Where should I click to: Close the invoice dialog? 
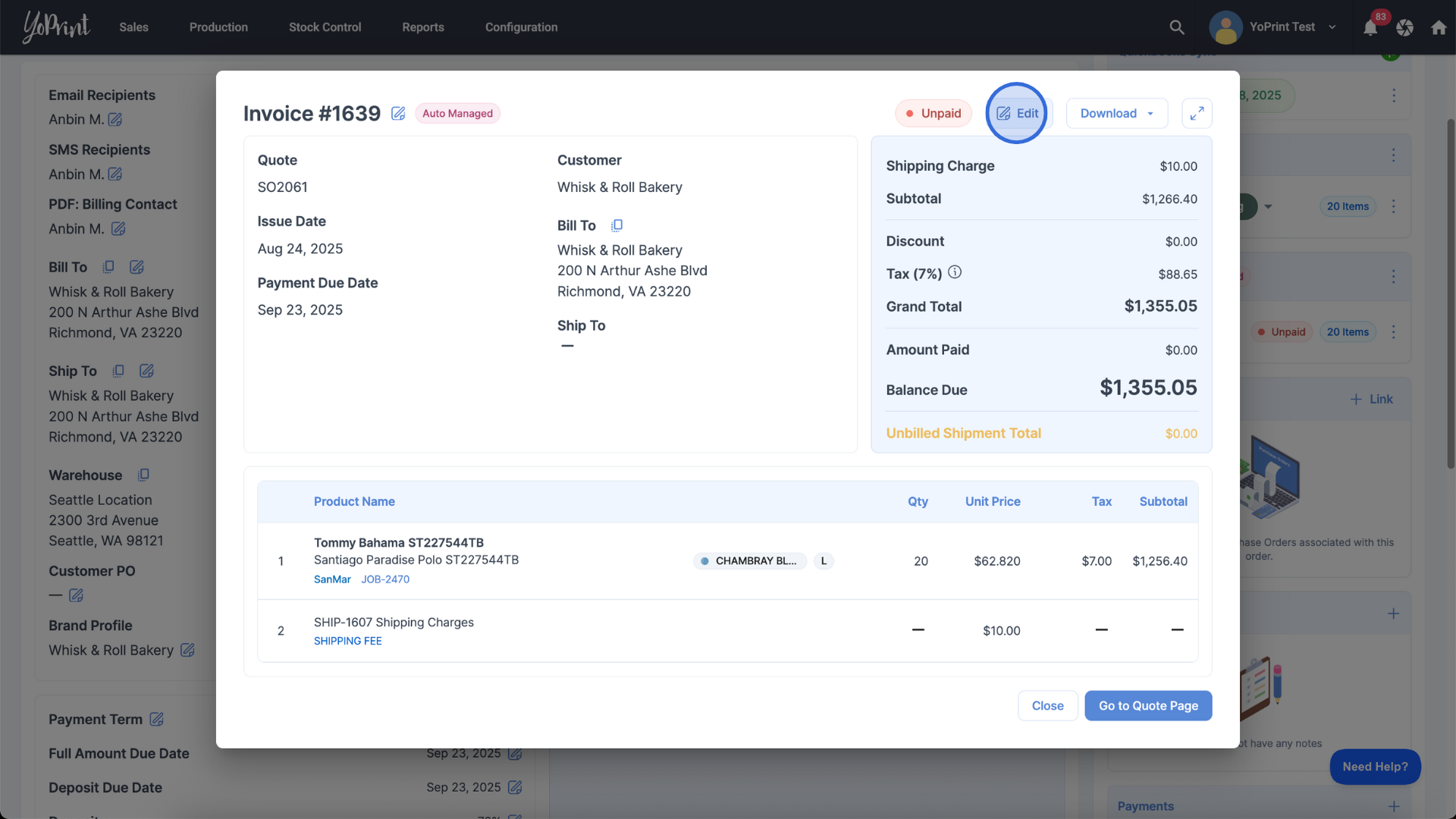point(1047,706)
